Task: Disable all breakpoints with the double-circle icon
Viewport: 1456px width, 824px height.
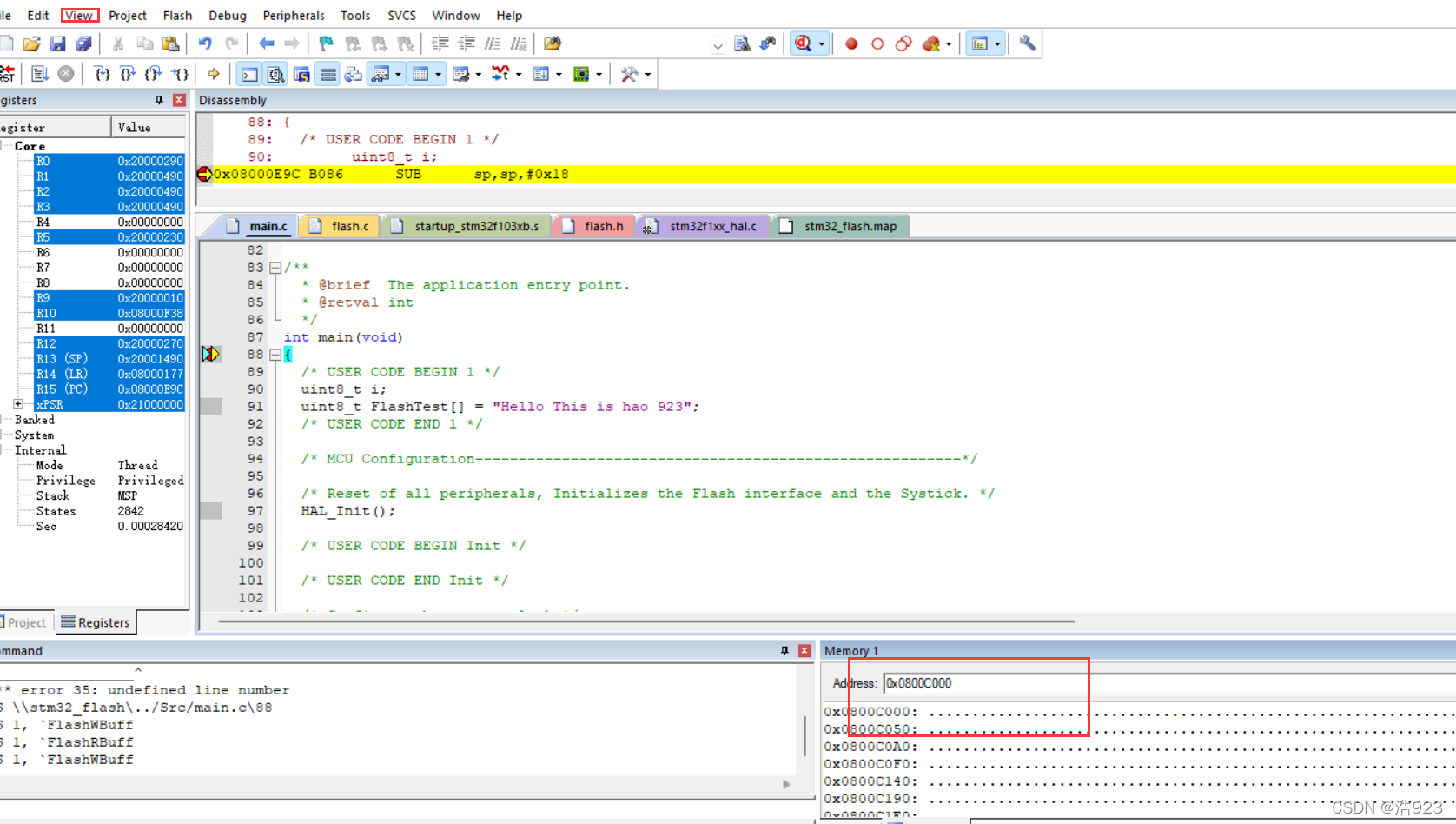Action: [903, 43]
